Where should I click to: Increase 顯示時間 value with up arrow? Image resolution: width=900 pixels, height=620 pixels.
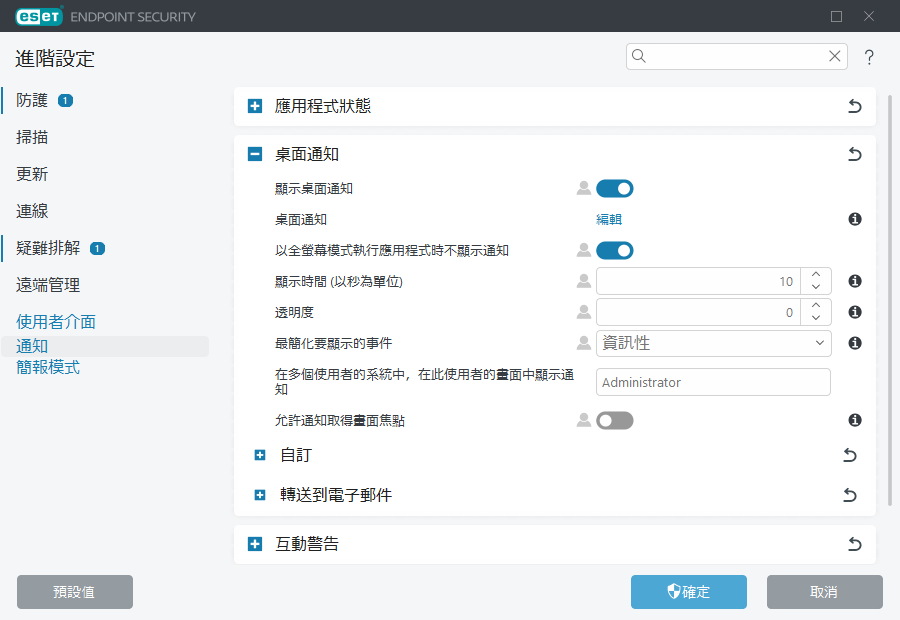pos(816,275)
